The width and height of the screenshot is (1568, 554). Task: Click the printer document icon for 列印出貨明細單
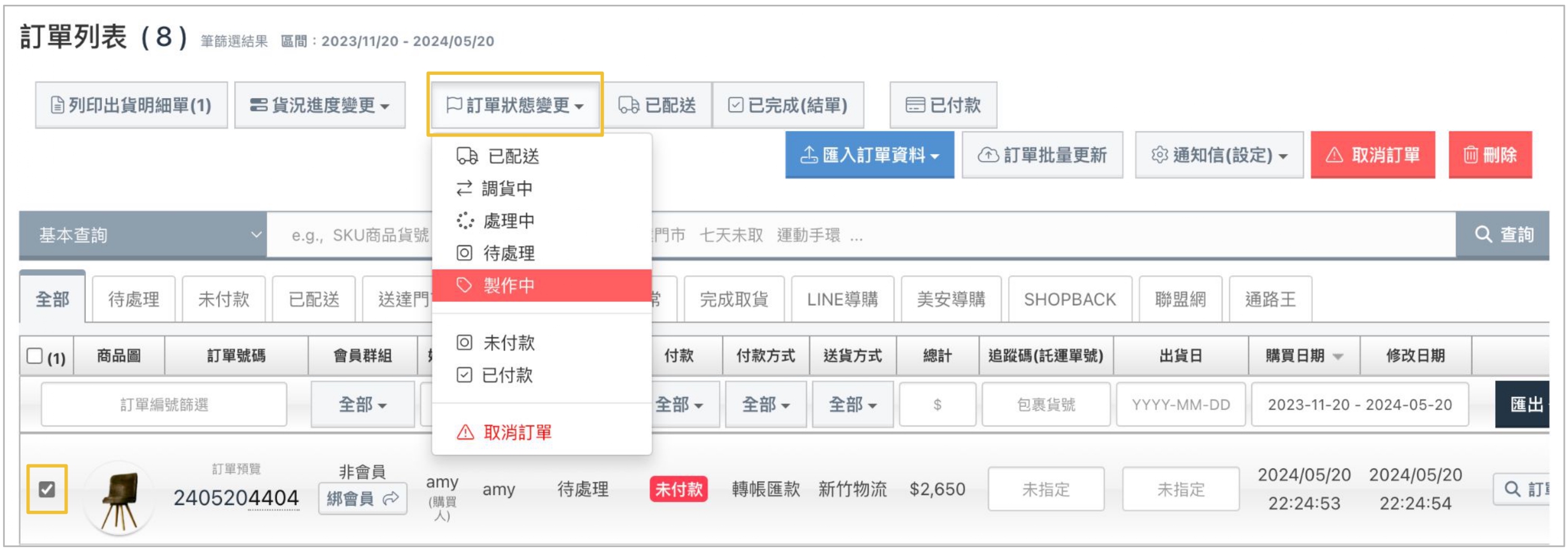(57, 105)
